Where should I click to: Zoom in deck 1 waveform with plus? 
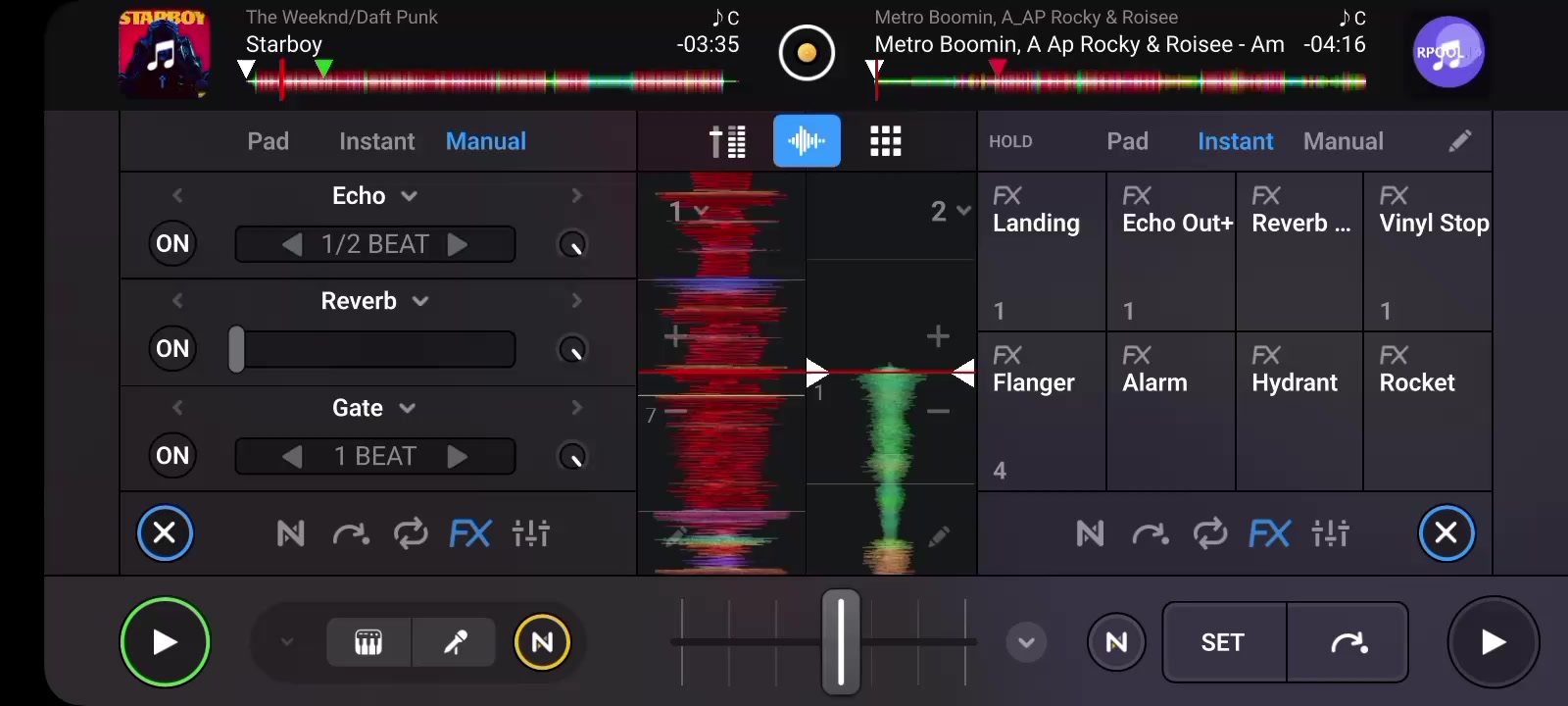674,337
